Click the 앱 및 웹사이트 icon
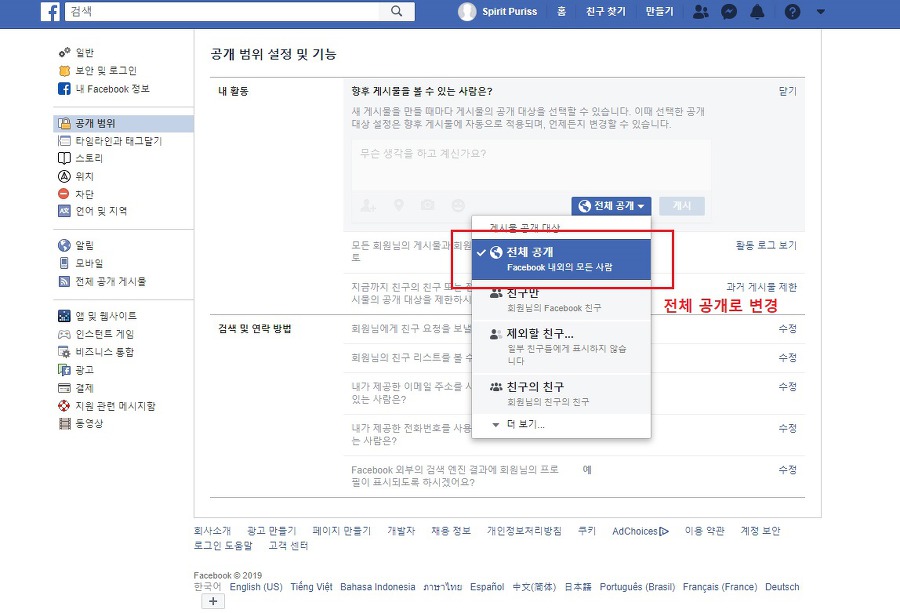Screen dimensions: 900x613 click(64, 316)
